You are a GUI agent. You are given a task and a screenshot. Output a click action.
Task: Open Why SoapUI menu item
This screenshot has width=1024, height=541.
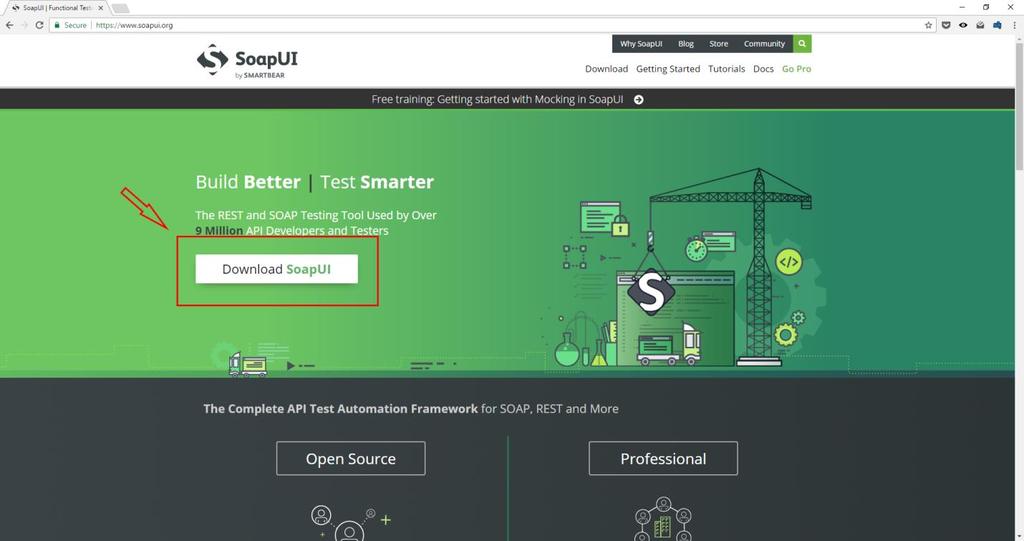[641, 44]
